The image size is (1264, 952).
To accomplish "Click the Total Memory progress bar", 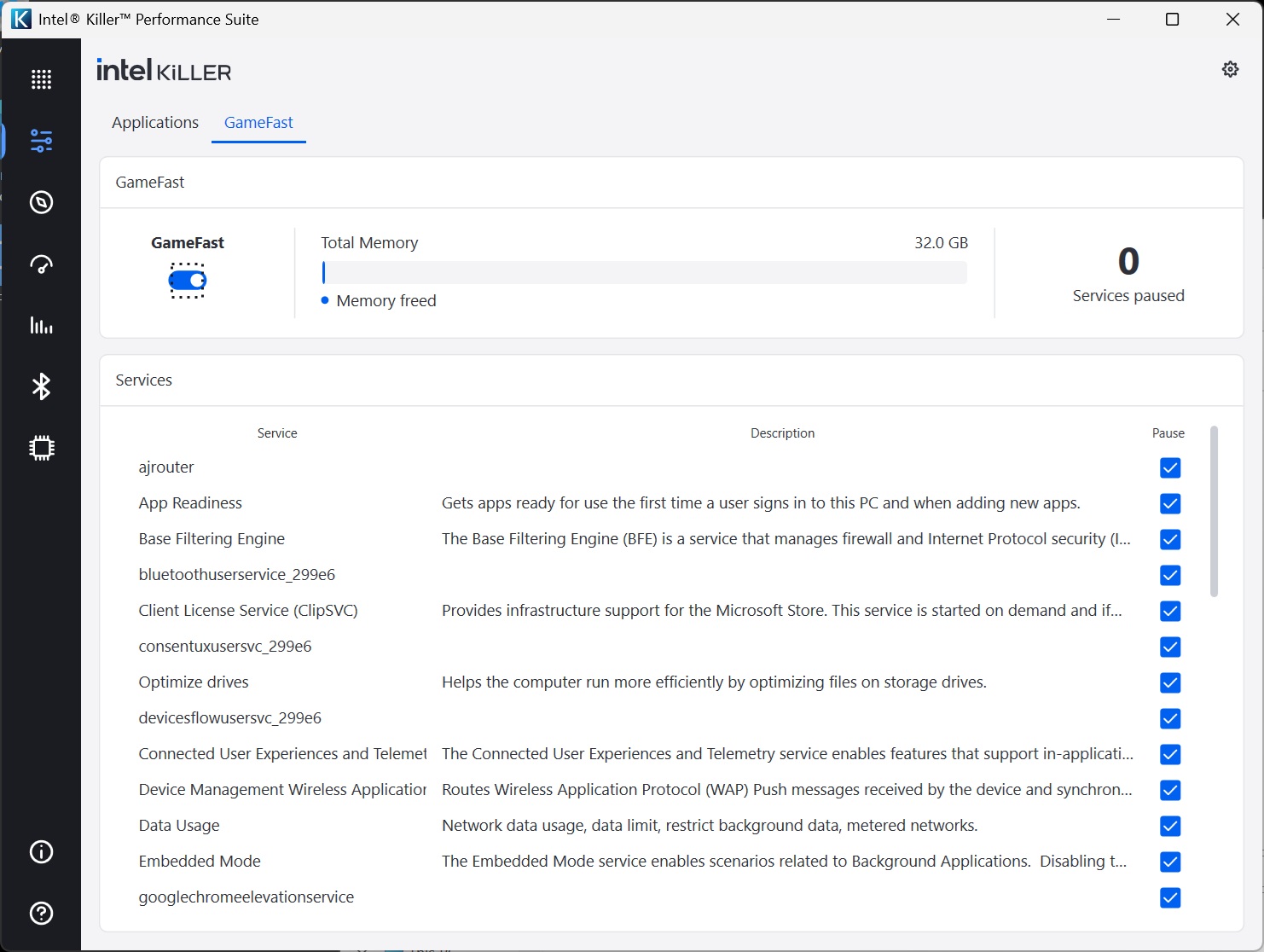I will tap(644, 272).
